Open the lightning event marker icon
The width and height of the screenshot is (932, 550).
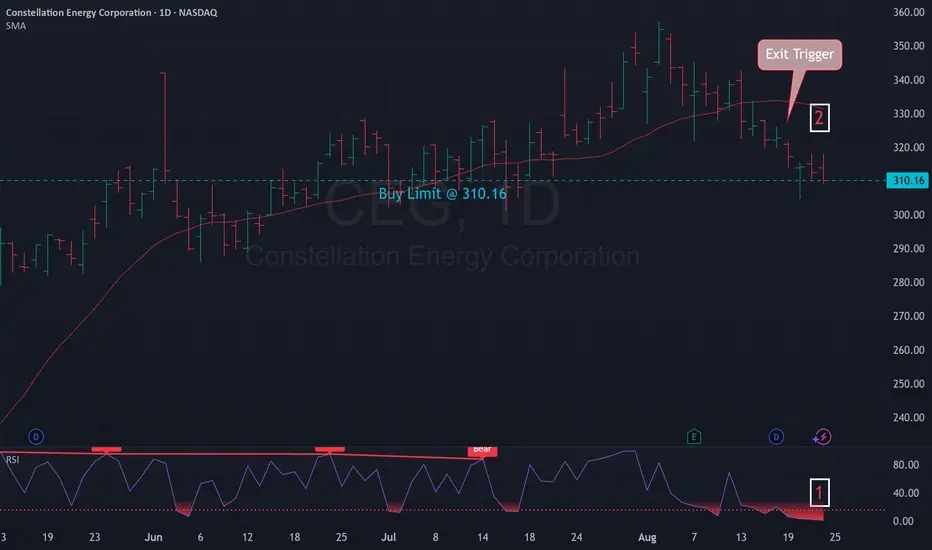coord(823,437)
